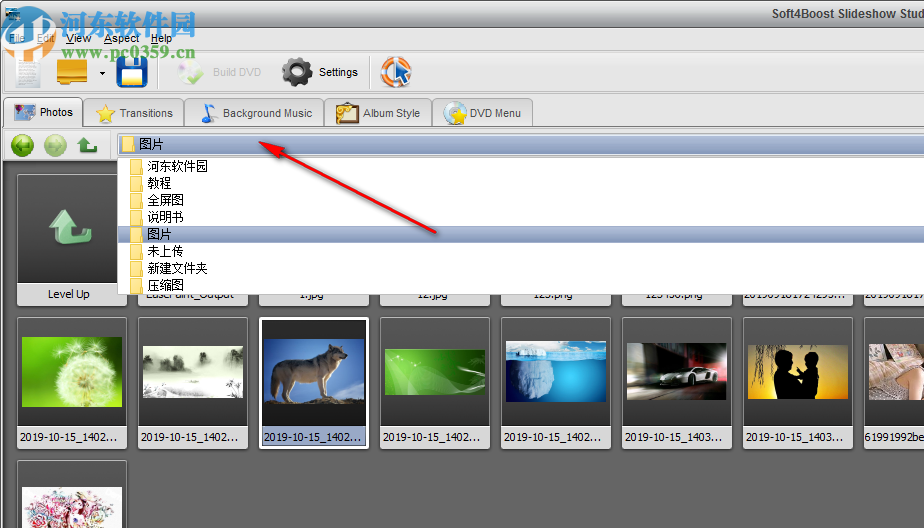Click the up one level arrow icon
This screenshot has height=528, width=924.
(x=87, y=144)
